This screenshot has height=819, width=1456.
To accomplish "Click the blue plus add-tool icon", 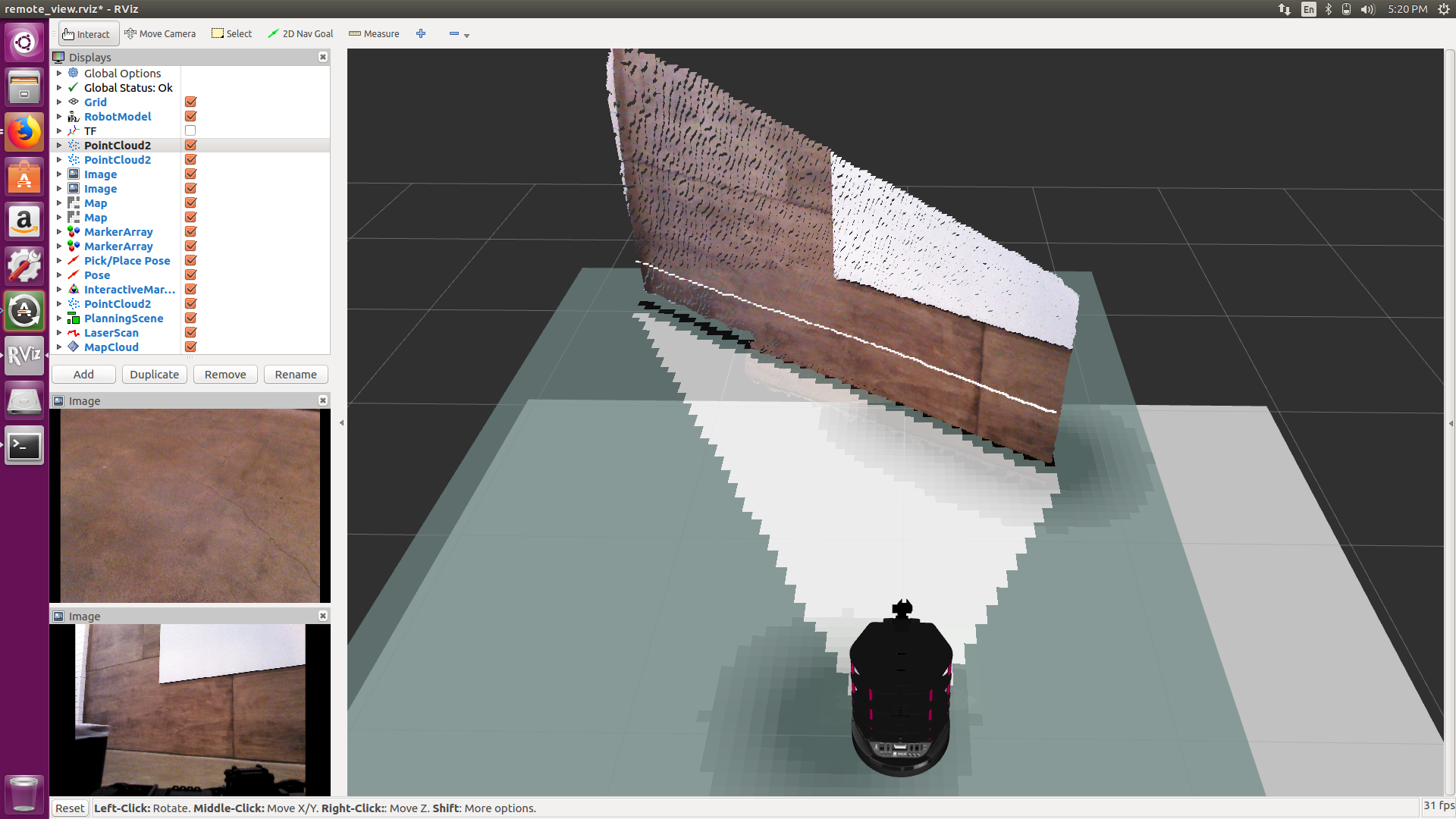I will [x=421, y=34].
